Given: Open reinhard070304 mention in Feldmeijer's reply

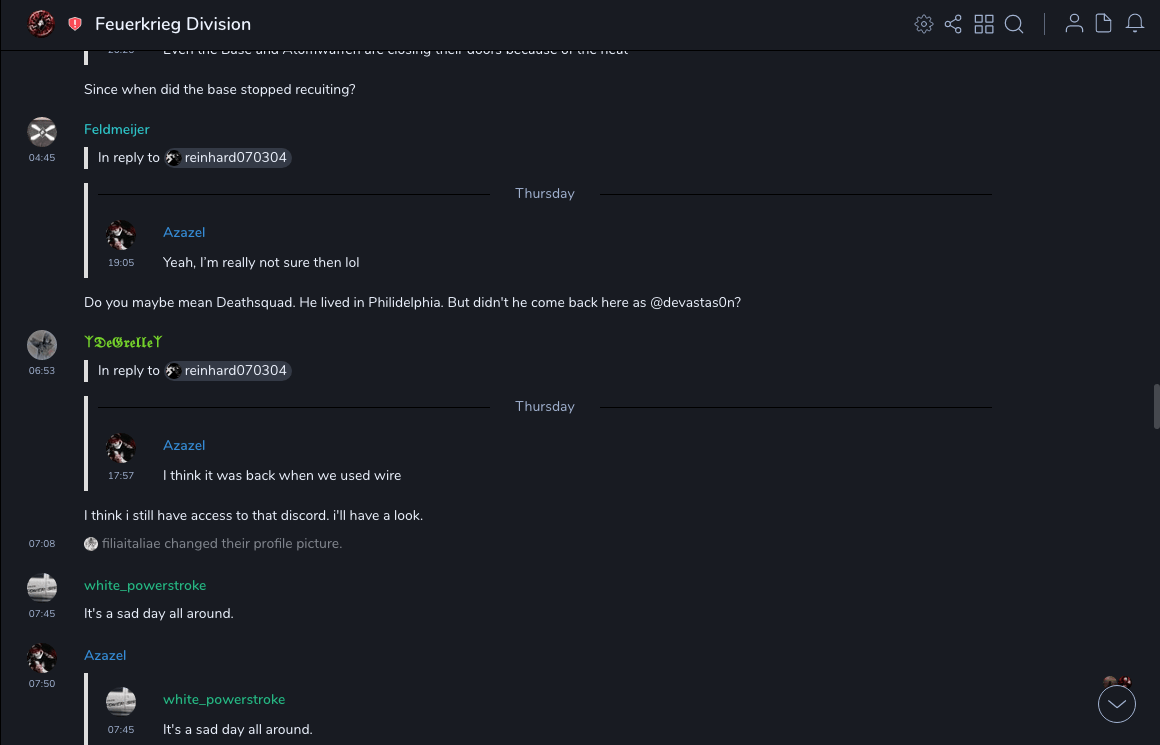Looking at the screenshot, I should click(228, 158).
